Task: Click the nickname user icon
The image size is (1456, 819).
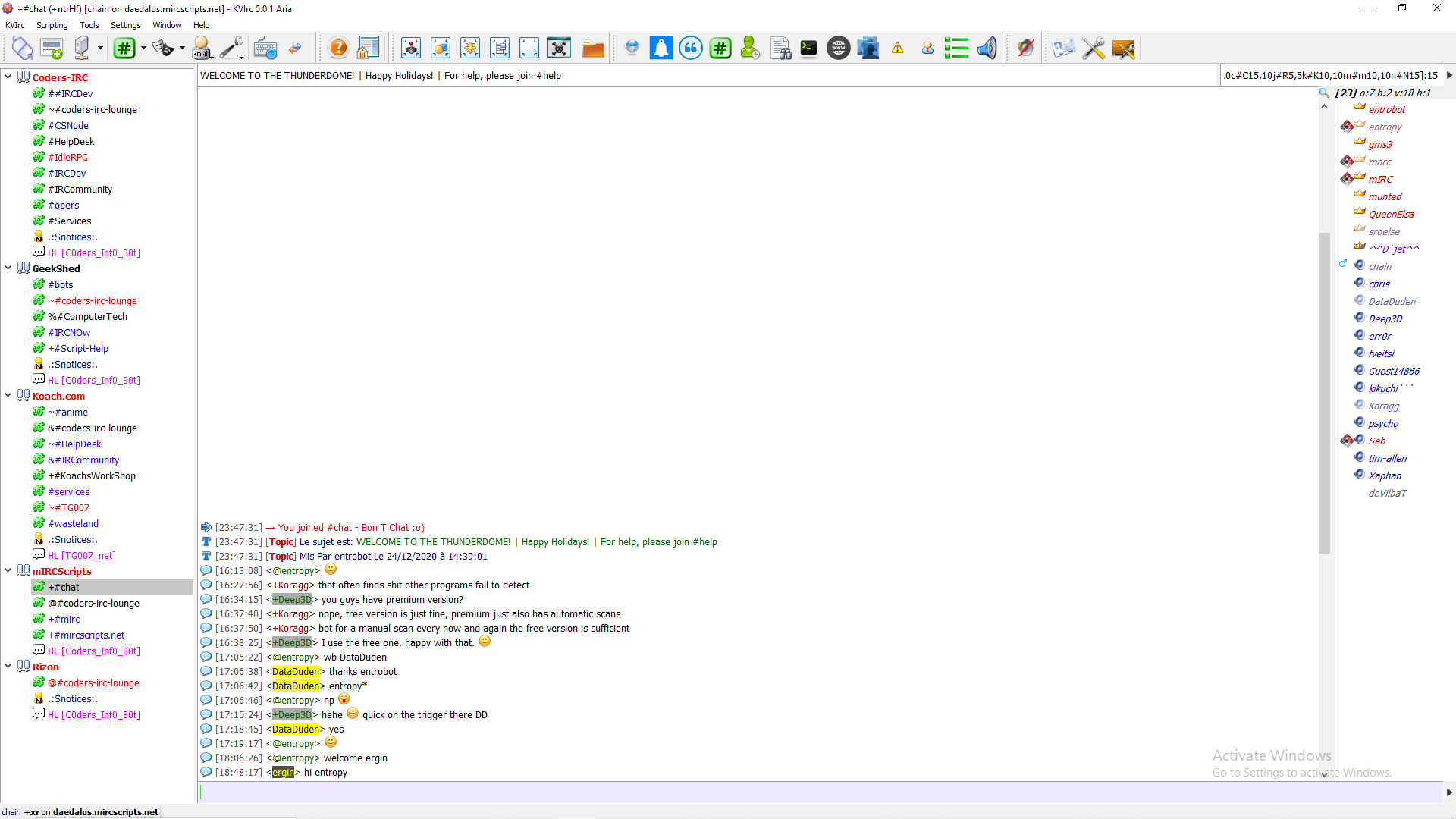Action: pos(202,49)
